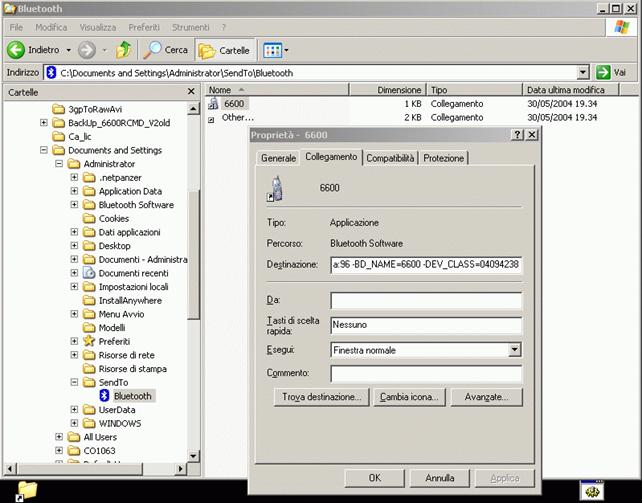The width and height of the screenshot is (642, 503).
Task: Click Tasti di scelta rapida field
Action: click(426, 325)
